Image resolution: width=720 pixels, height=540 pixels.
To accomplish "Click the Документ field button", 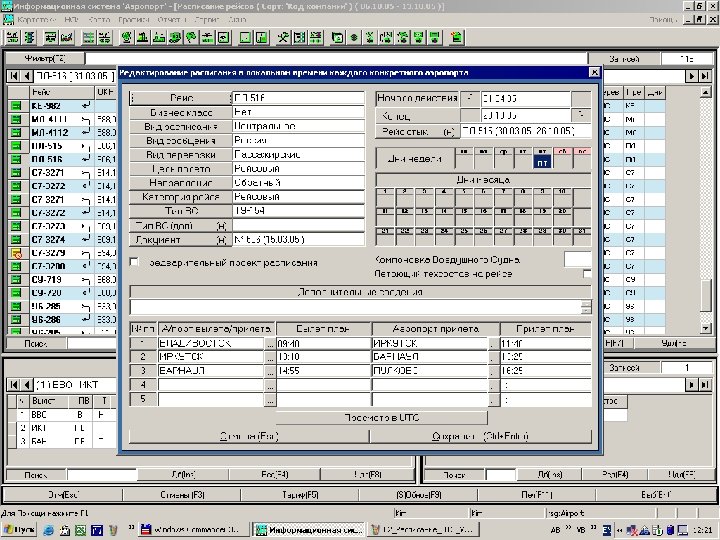I will [180, 240].
